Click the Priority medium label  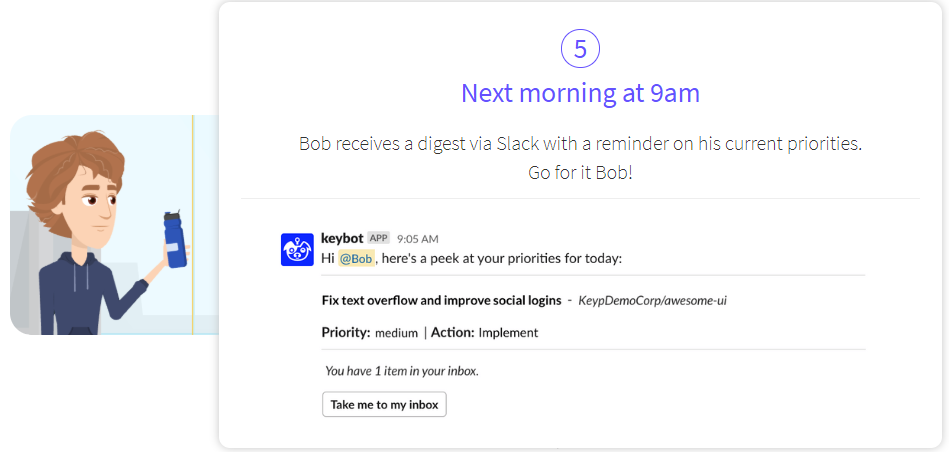370,332
